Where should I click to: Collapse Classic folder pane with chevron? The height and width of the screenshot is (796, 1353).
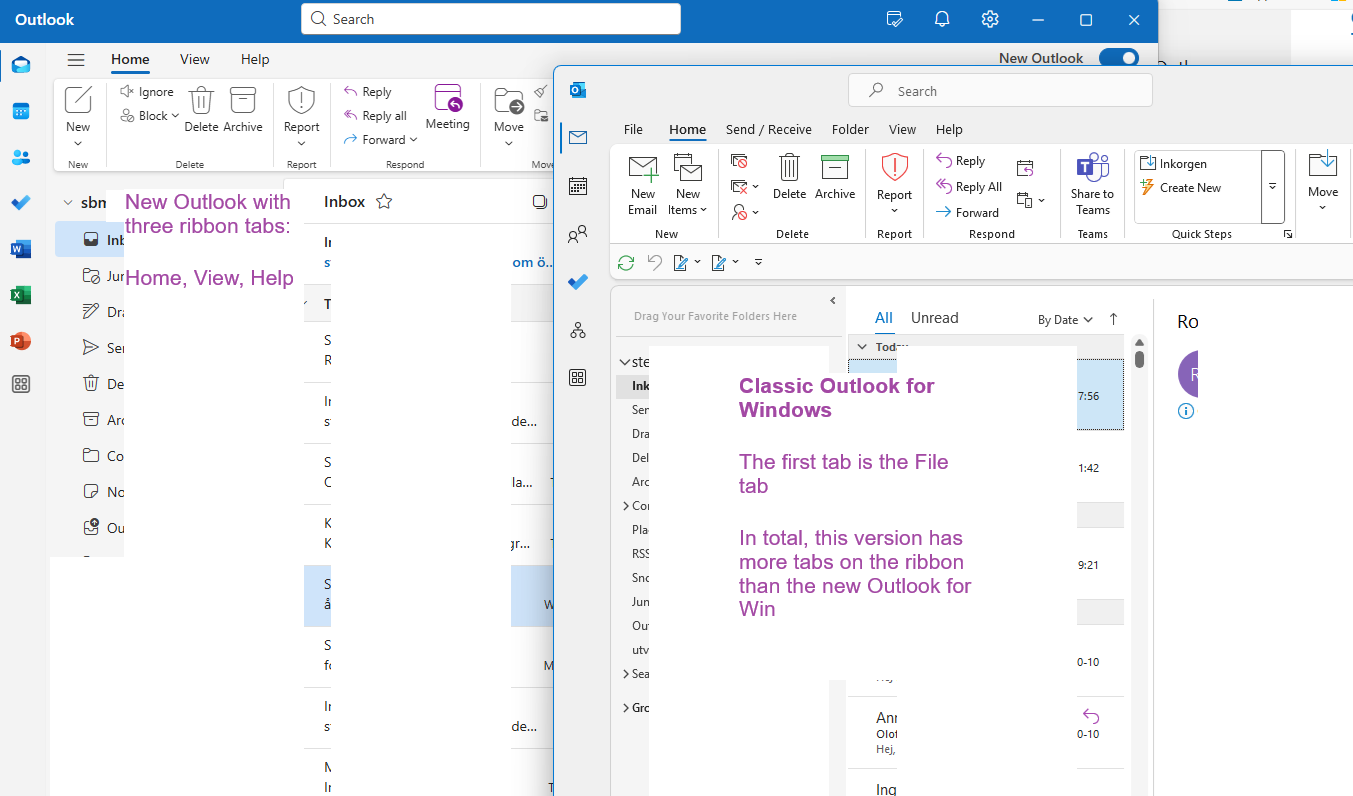[x=832, y=300]
